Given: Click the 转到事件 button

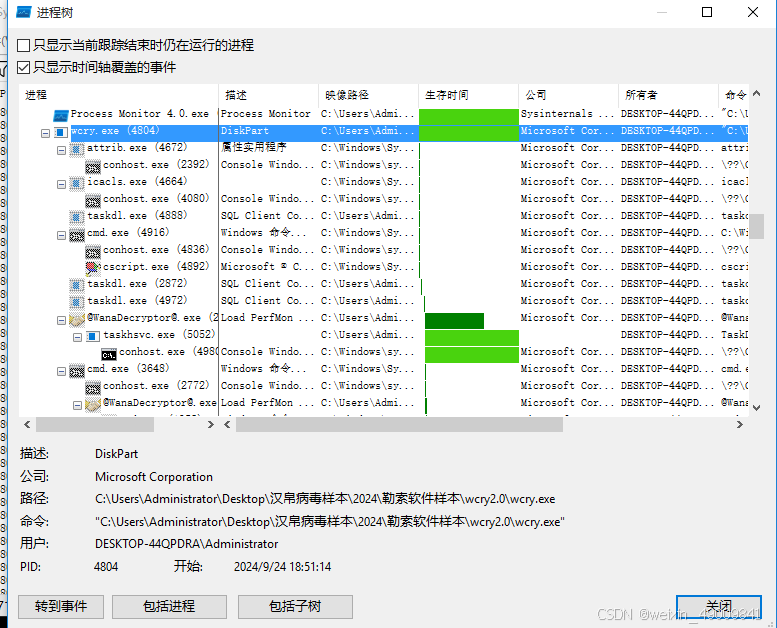Looking at the screenshot, I should click(61, 607).
